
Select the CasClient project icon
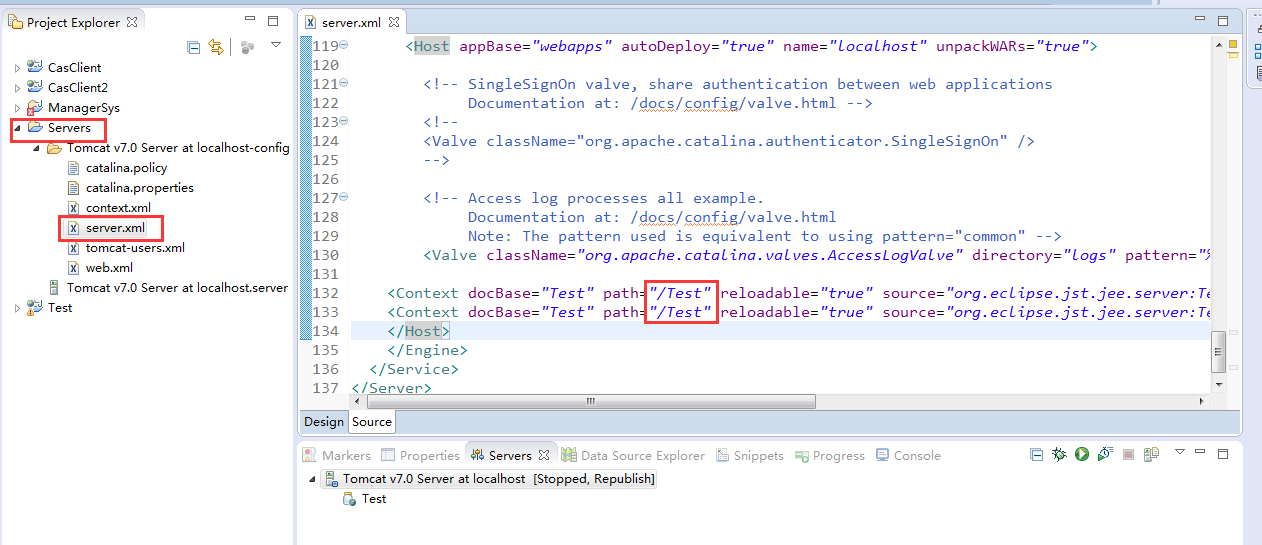click(x=35, y=68)
